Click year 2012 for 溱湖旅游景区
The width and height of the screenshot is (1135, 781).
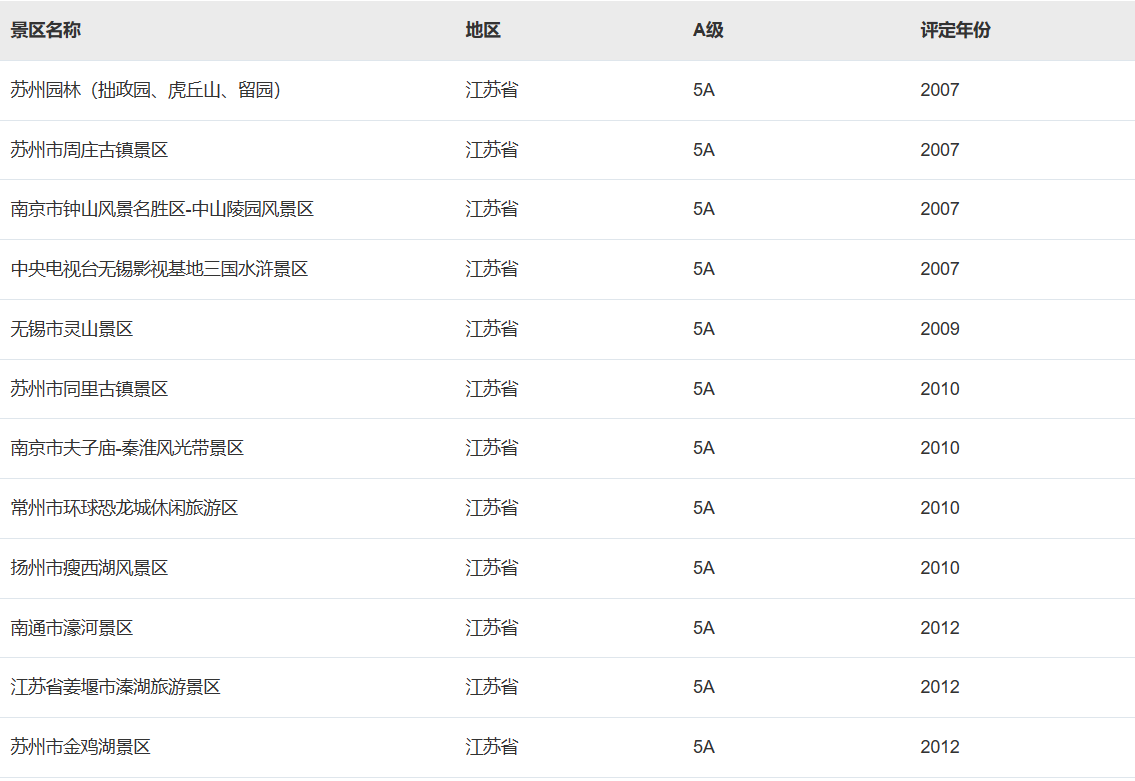click(x=940, y=687)
